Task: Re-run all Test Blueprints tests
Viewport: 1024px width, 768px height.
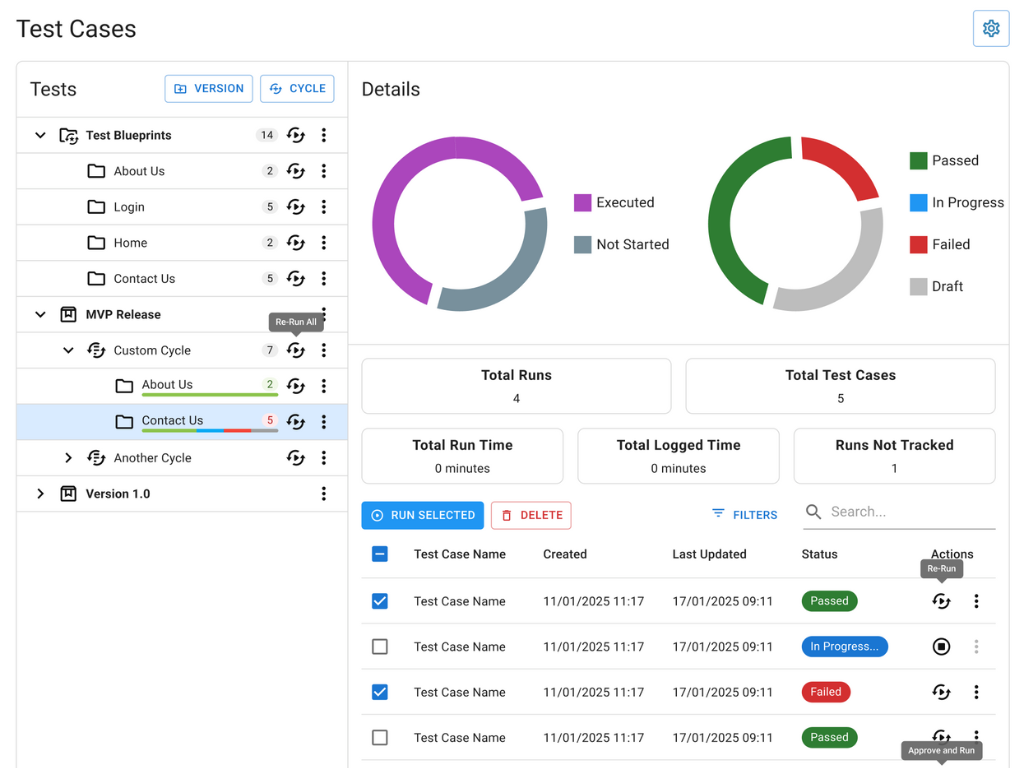Action: tap(296, 135)
